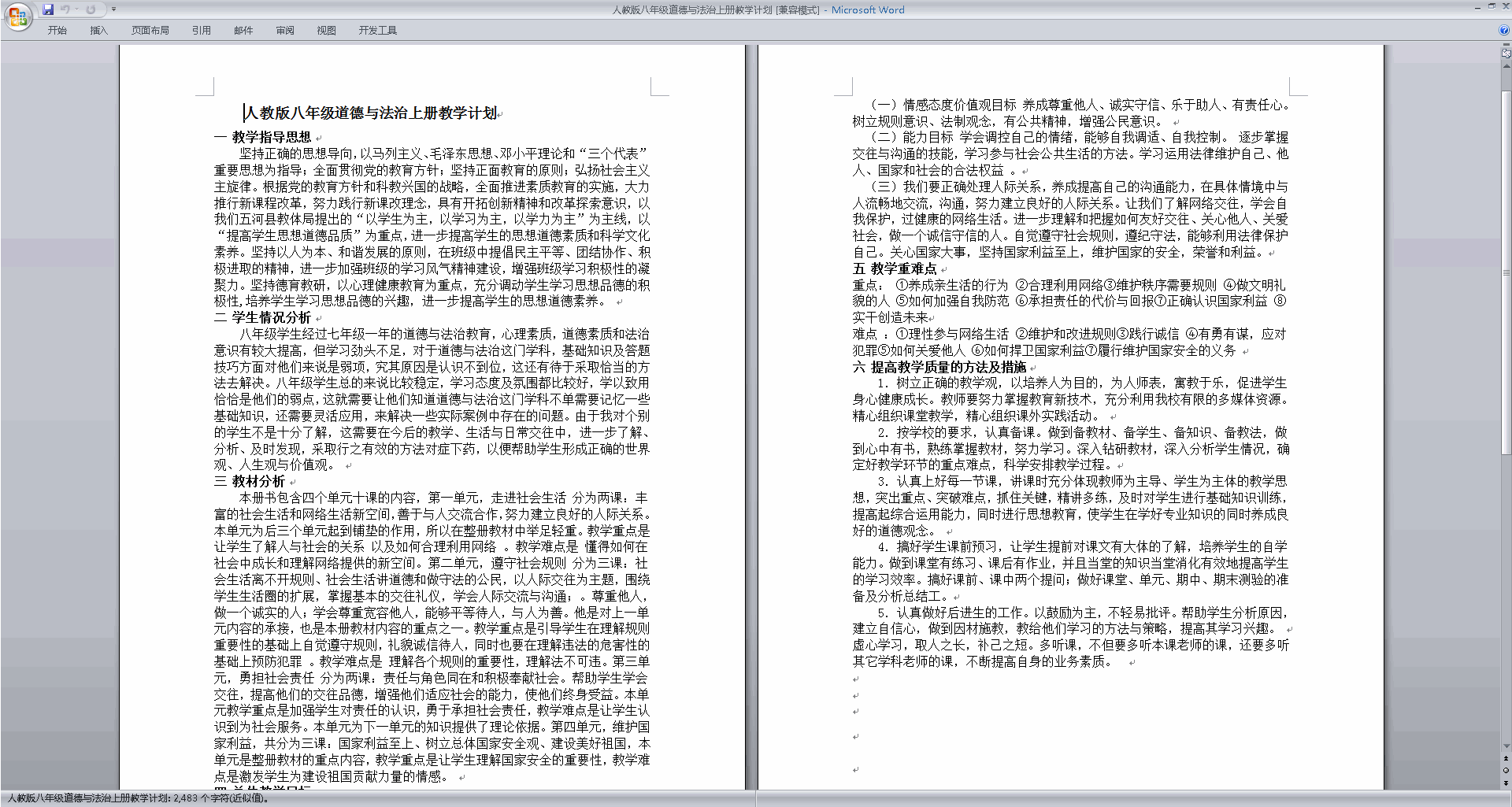1512x807 pixels.
Task: Click the line beginning （二）能力目标
Action: coord(1077,137)
